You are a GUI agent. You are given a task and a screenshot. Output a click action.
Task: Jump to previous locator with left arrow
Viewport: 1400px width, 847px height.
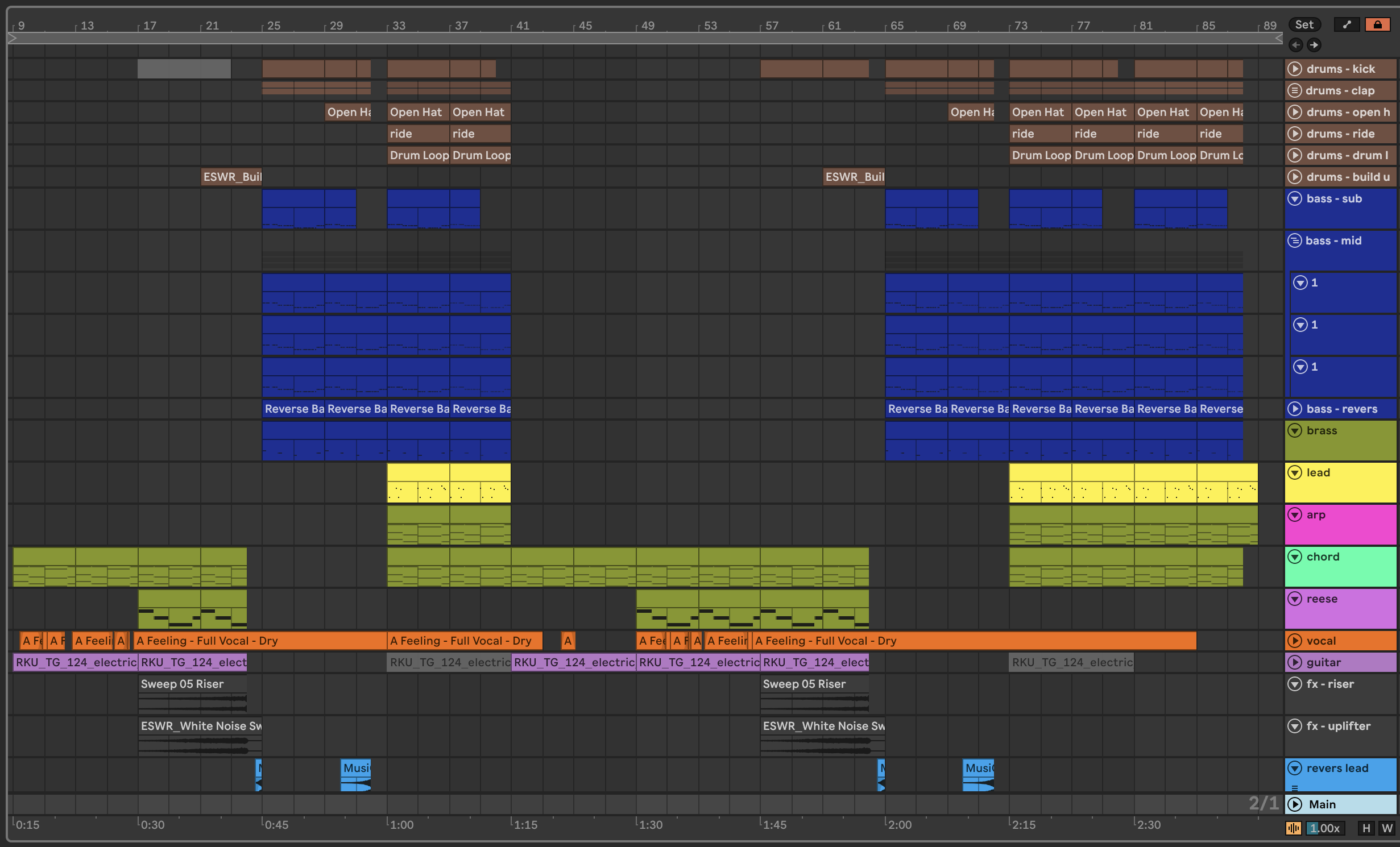point(1296,45)
